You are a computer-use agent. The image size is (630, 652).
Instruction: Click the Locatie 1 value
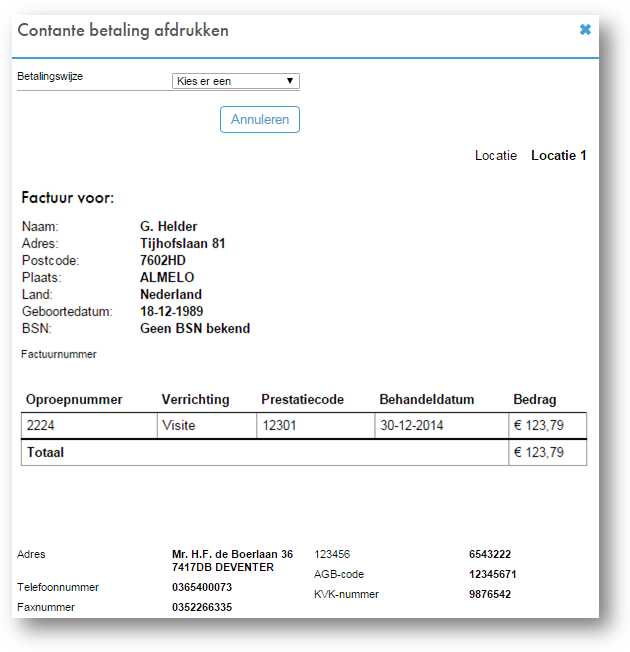558,155
